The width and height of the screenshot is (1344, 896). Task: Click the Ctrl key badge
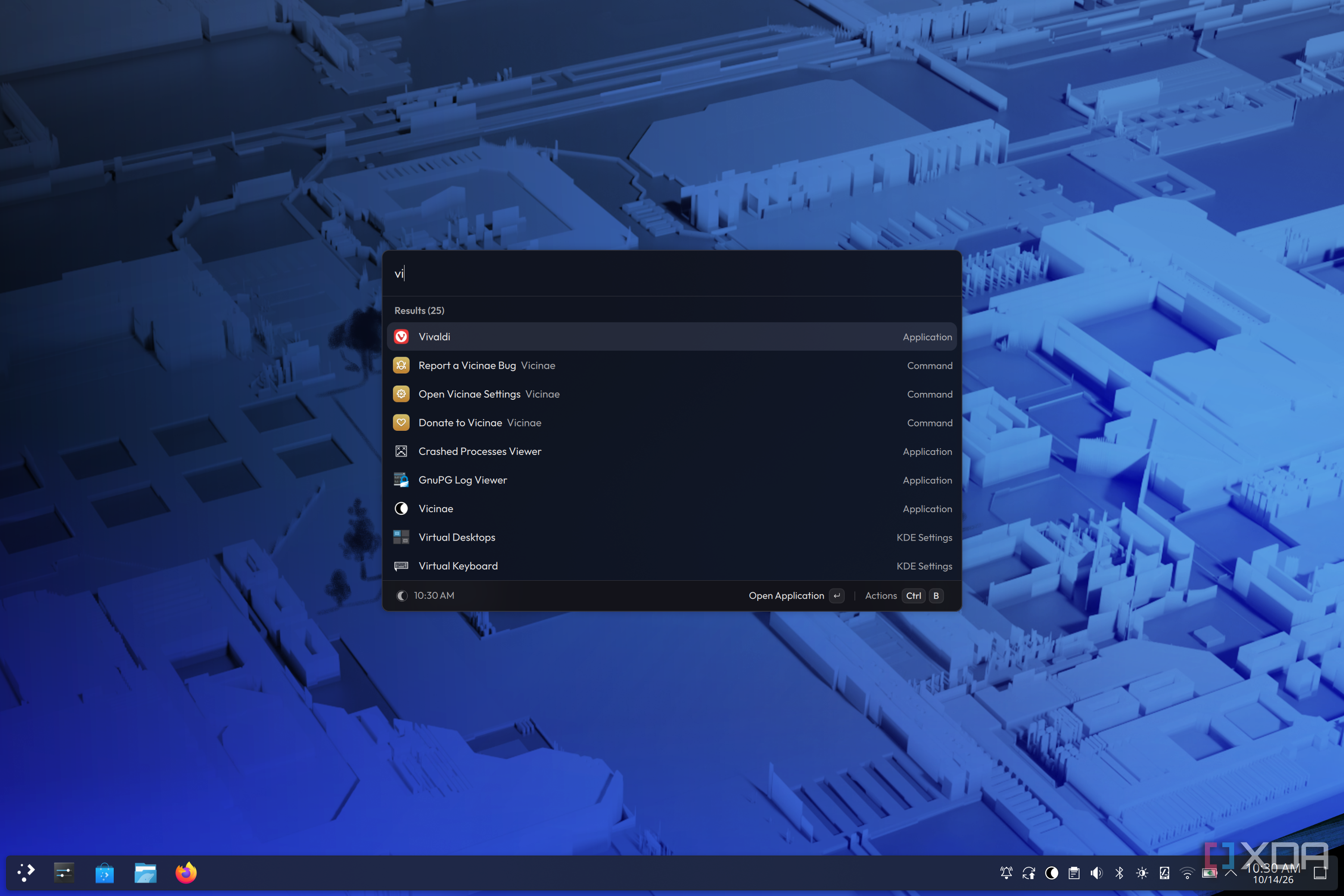(914, 595)
